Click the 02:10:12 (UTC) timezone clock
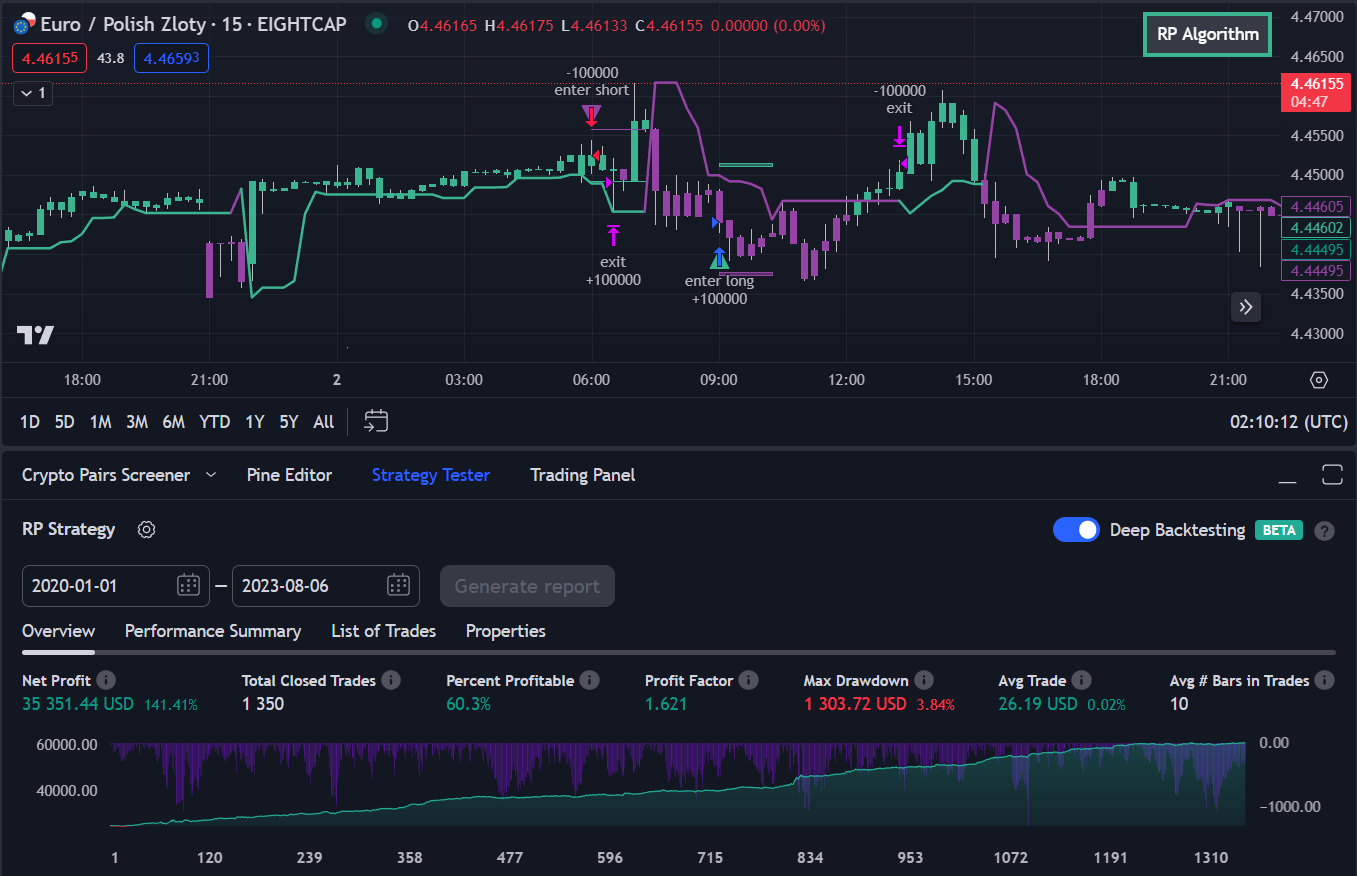 [1289, 422]
